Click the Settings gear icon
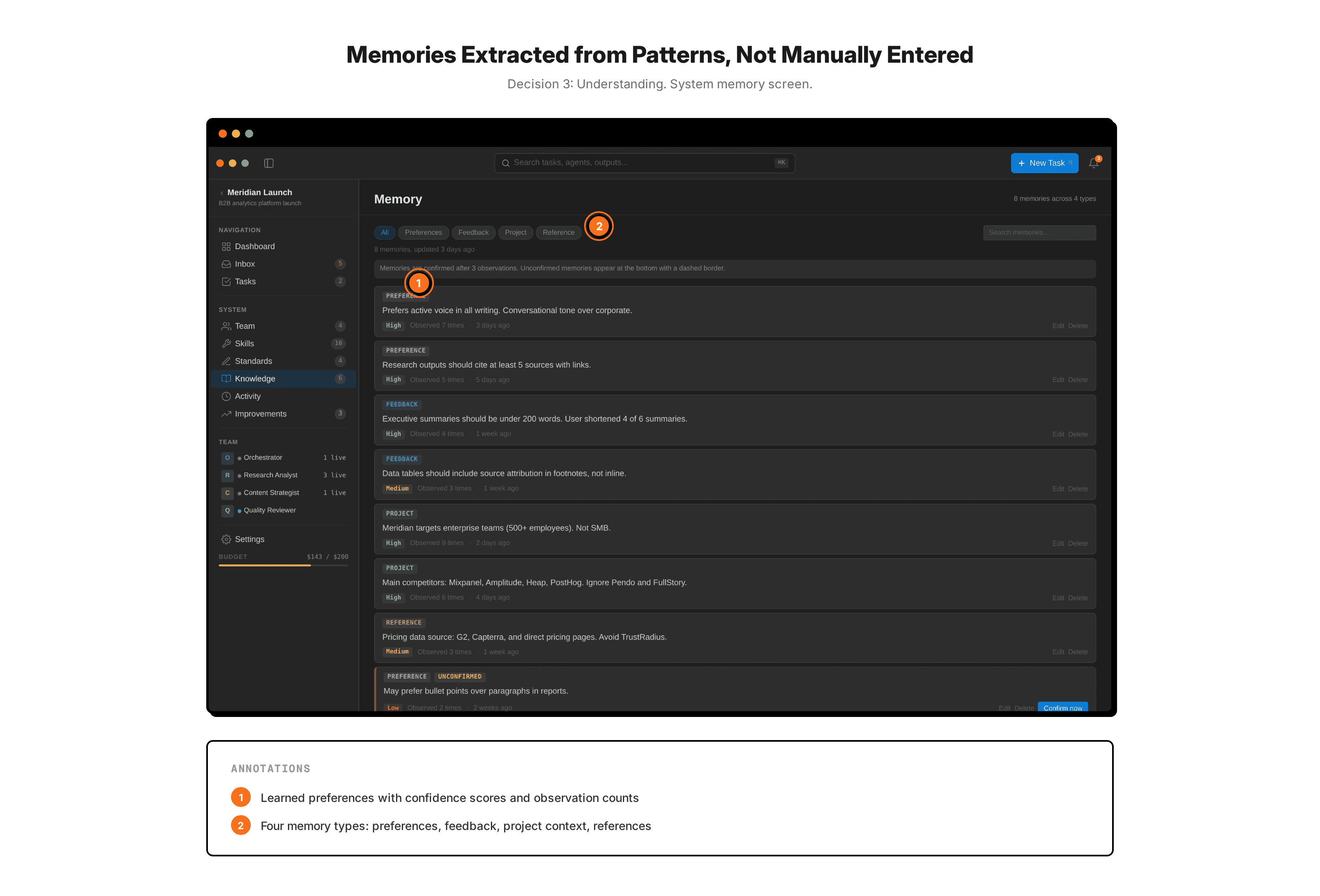The height and width of the screenshot is (896, 1320). coord(226,539)
